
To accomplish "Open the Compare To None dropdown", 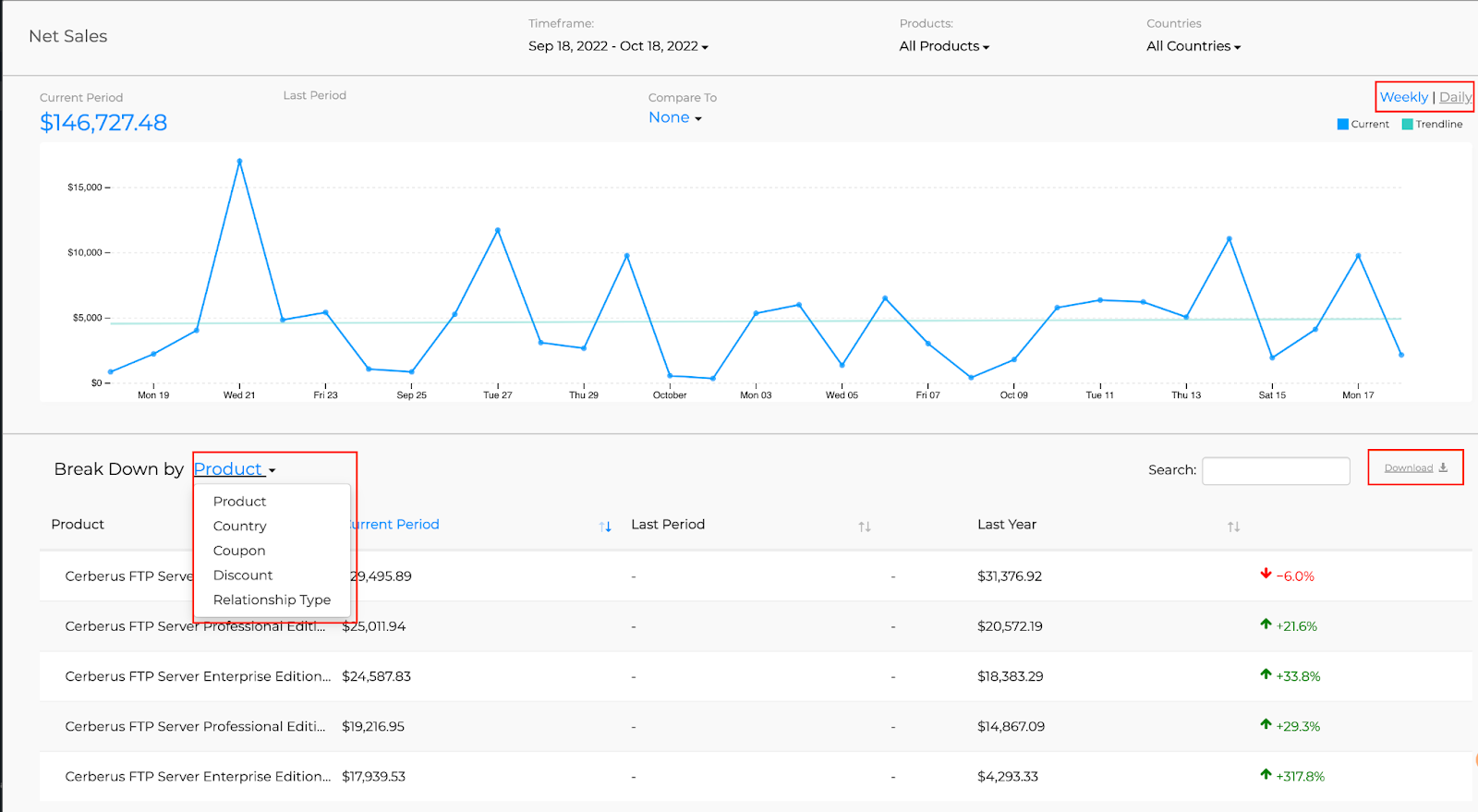I will (675, 117).
